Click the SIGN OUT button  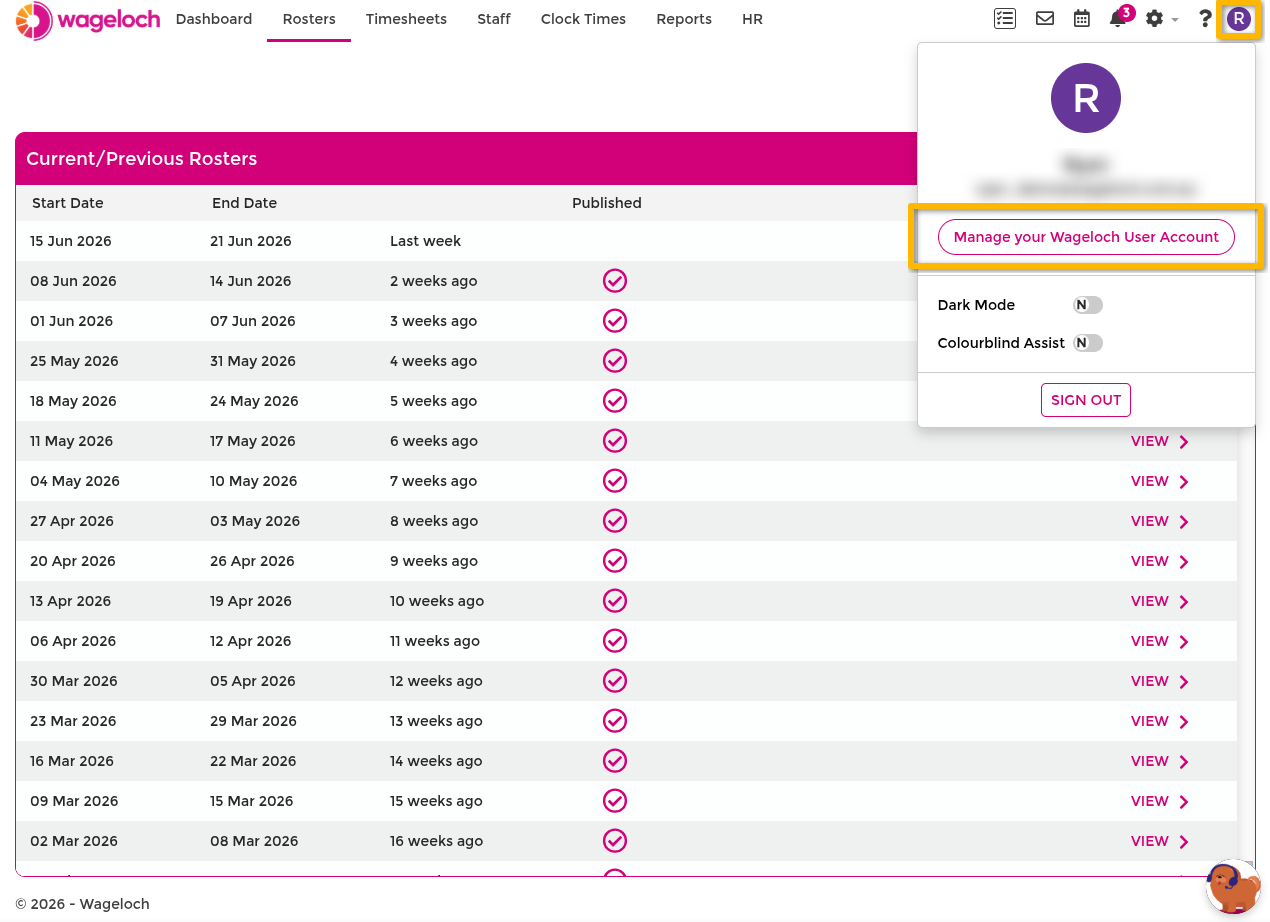(x=1086, y=400)
